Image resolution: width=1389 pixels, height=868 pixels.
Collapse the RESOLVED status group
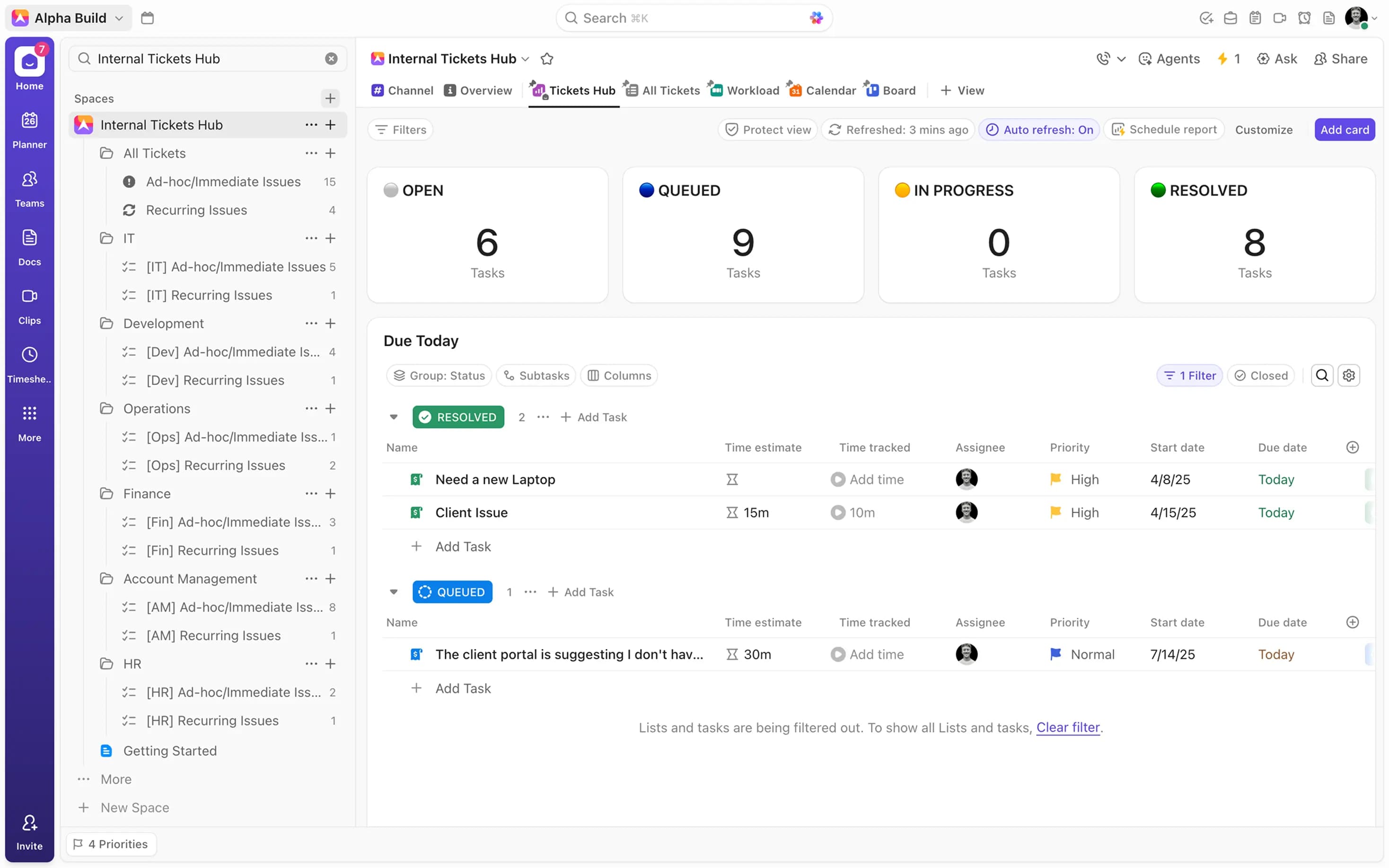[x=394, y=417]
